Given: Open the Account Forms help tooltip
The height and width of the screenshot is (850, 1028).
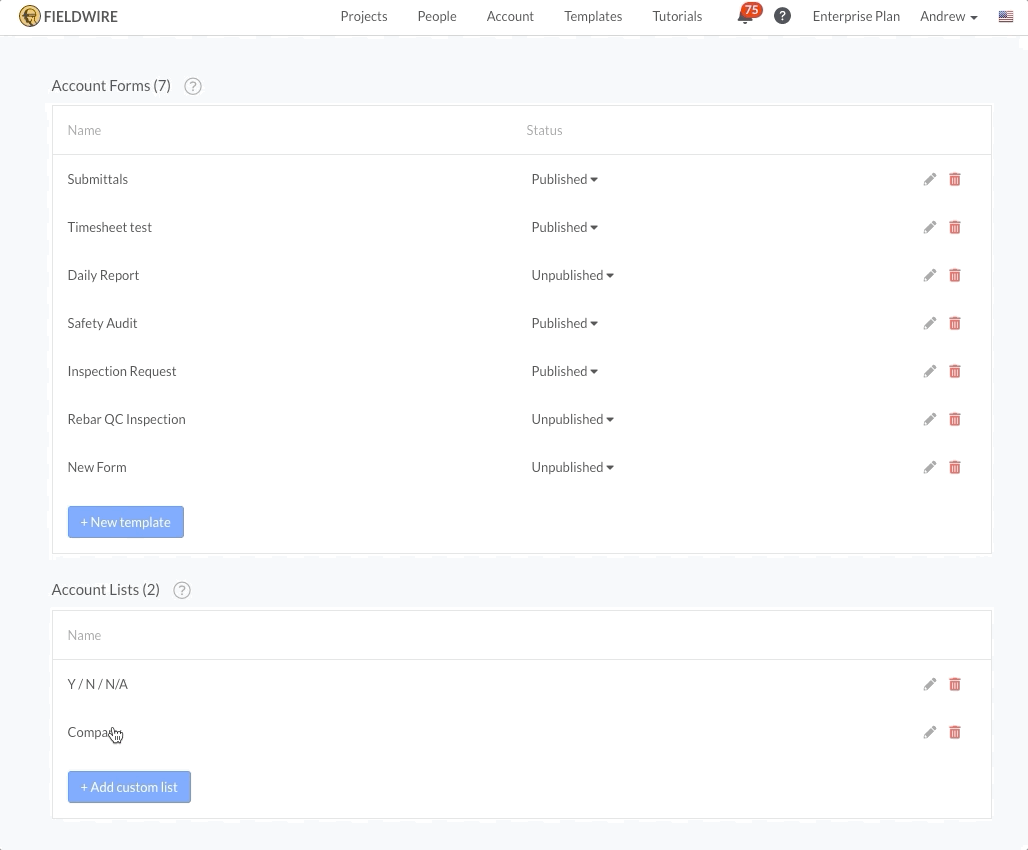Looking at the screenshot, I should click(192, 86).
